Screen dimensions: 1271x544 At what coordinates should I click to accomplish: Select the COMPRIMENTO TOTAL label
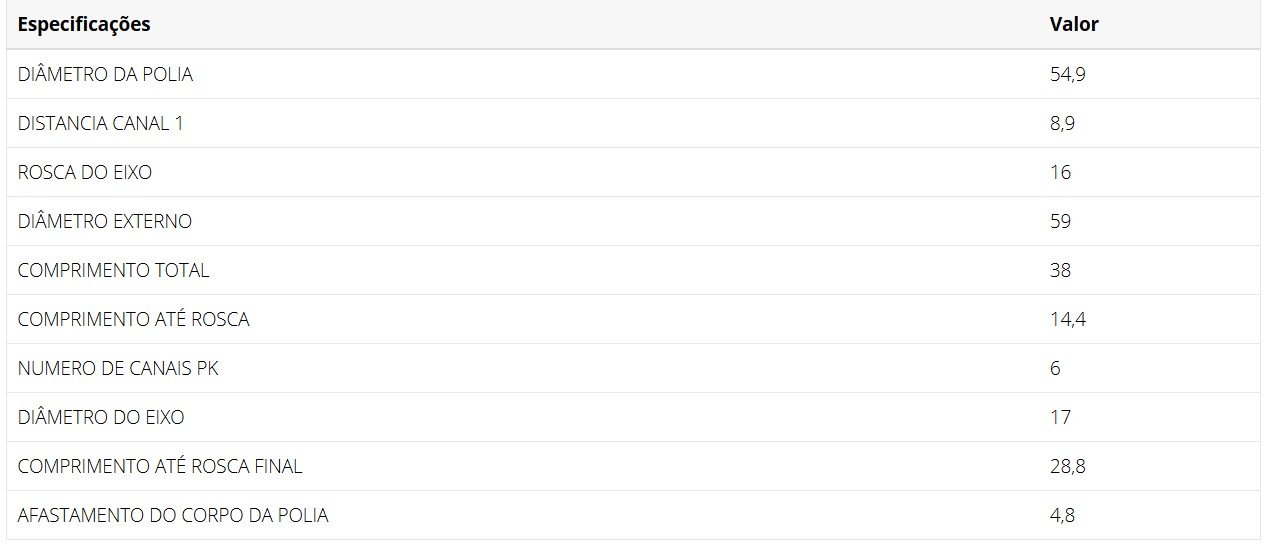(113, 271)
